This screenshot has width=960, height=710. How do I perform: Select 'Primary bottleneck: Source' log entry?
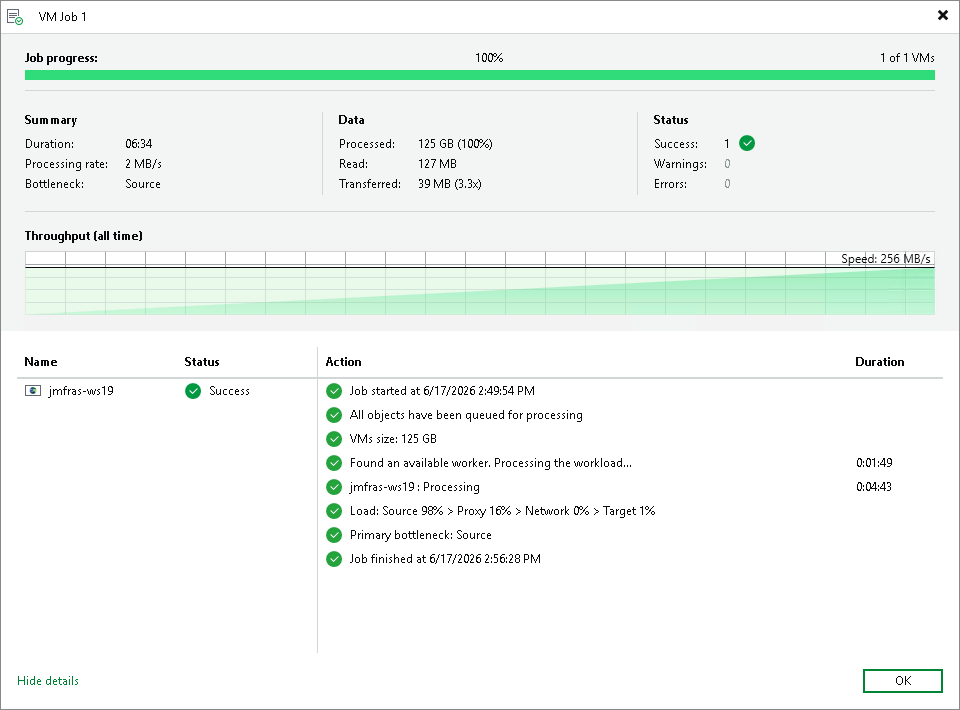tap(421, 535)
